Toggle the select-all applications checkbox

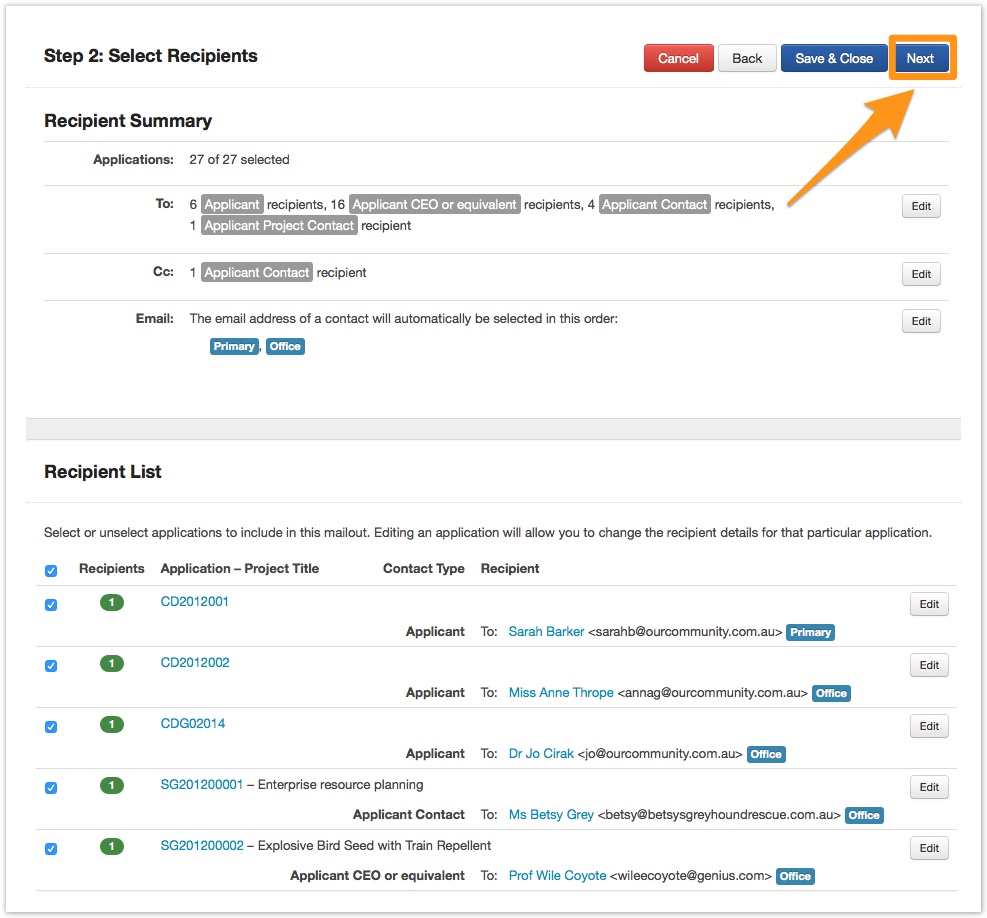(x=51, y=571)
